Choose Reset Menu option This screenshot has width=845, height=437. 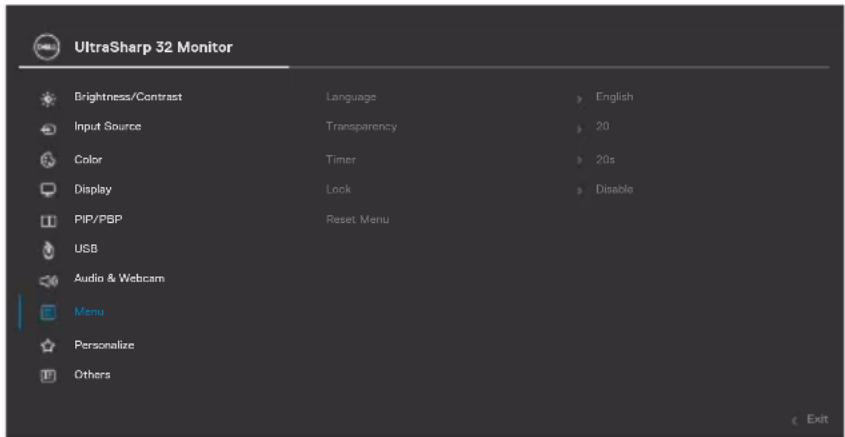357,219
